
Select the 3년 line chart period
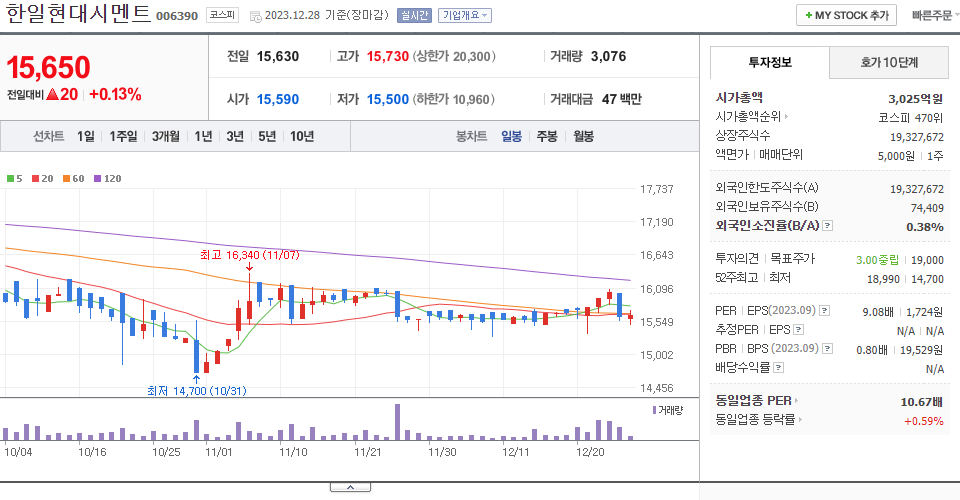[x=235, y=136]
